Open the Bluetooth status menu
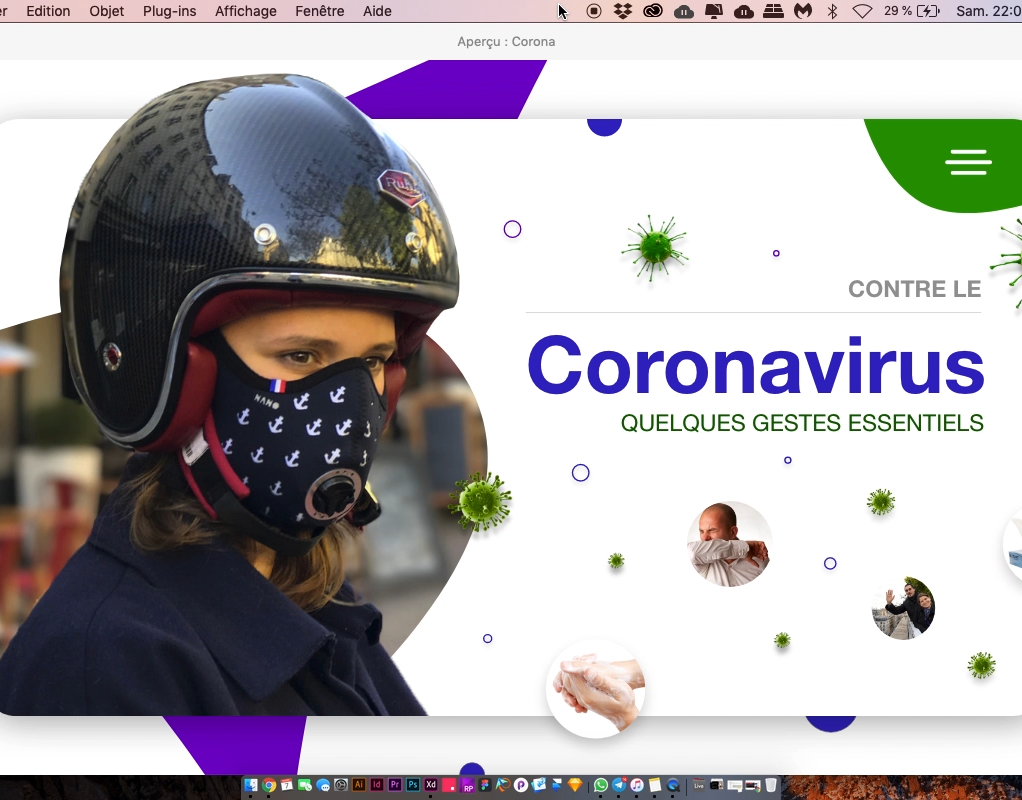The image size is (1022, 800). (x=832, y=11)
